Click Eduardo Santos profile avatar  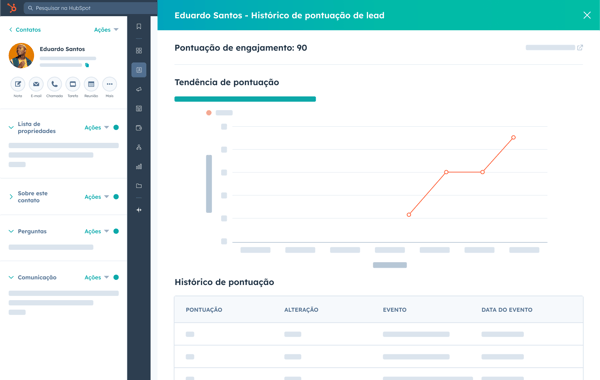21,55
